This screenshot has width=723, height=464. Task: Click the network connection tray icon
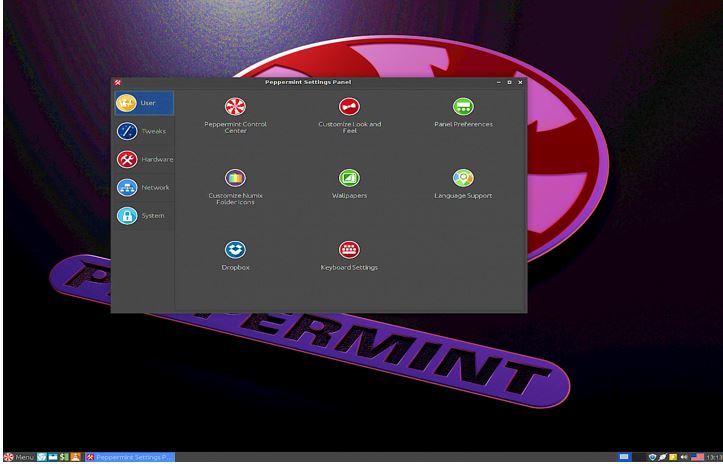coord(663,457)
